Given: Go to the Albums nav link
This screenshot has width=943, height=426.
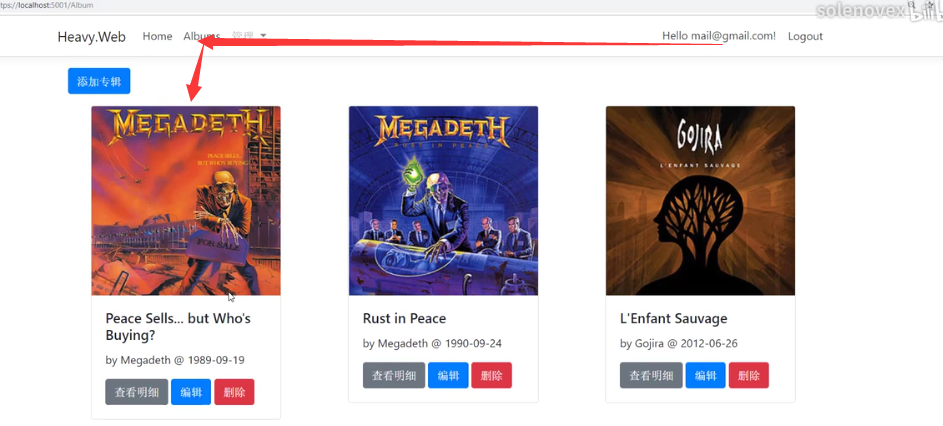Looking at the screenshot, I should coord(202,36).
